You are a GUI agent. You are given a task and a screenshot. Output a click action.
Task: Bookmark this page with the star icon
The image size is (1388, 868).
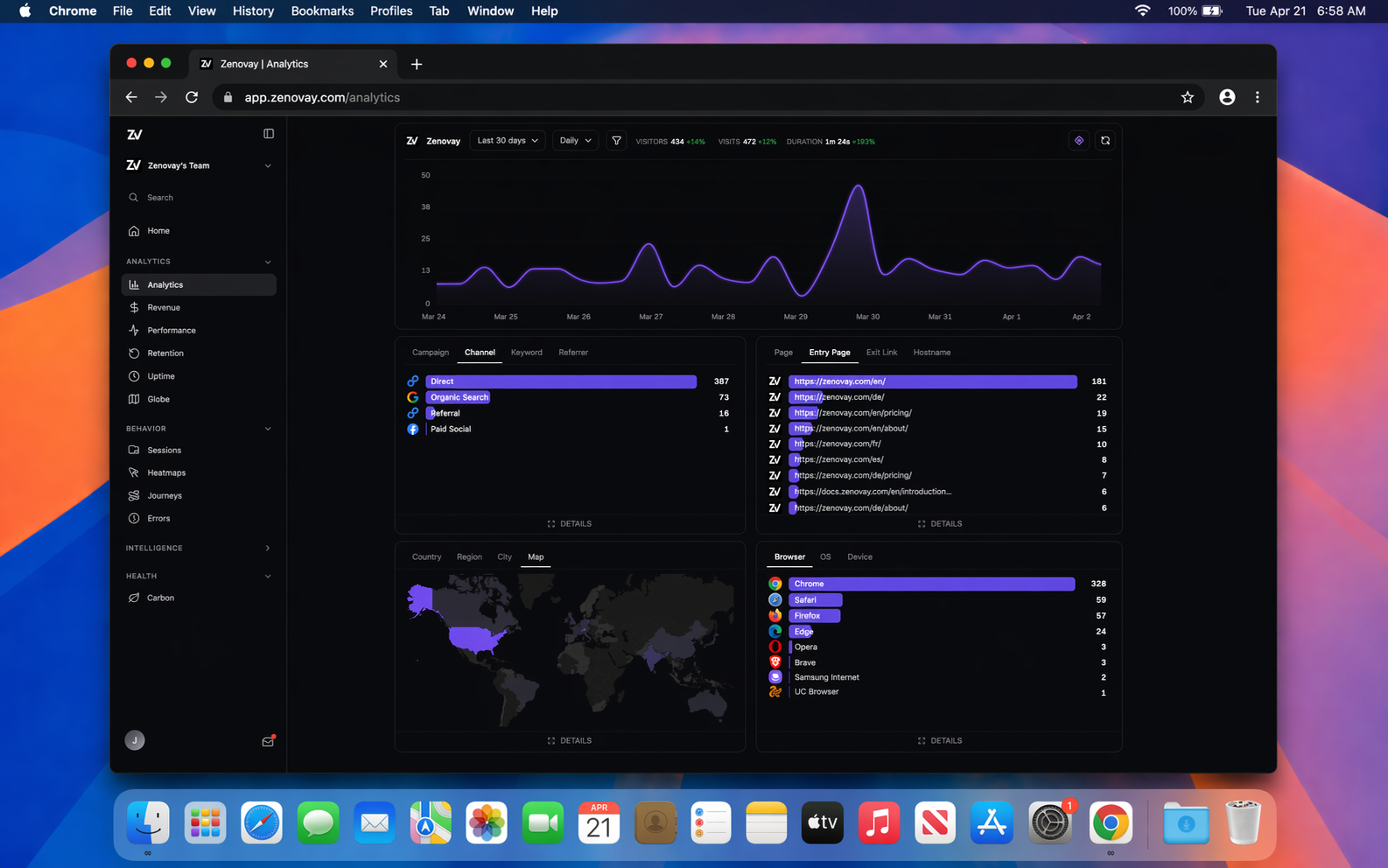[1188, 97]
